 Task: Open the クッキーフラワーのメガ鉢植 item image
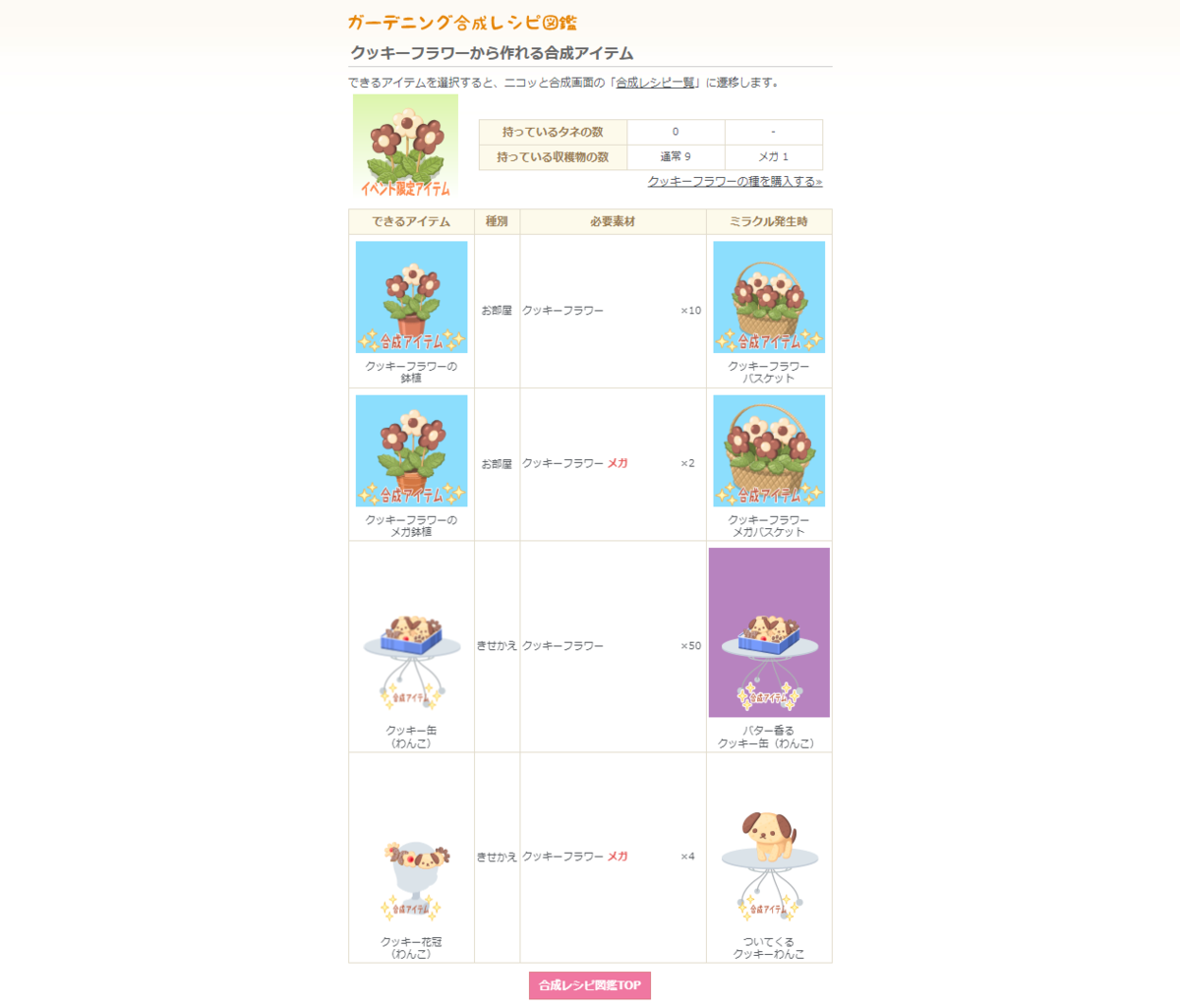(411, 450)
